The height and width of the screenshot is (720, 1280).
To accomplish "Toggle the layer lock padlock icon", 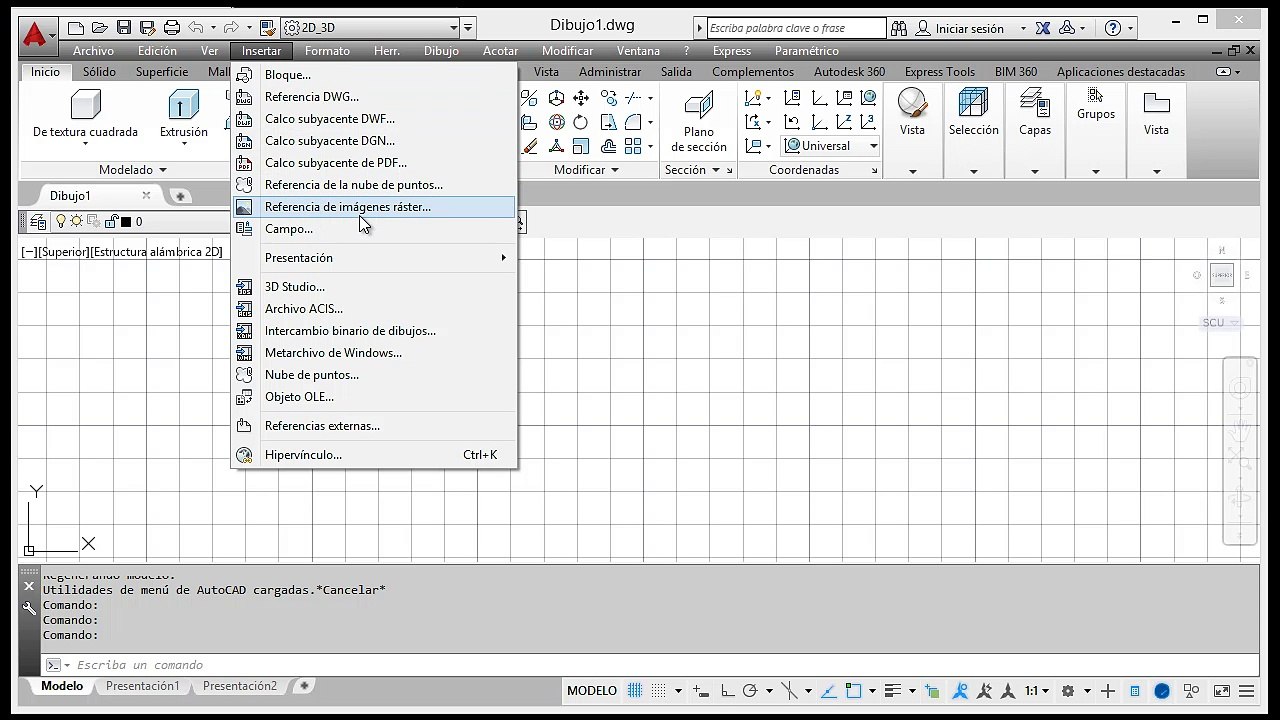I will 111,222.
